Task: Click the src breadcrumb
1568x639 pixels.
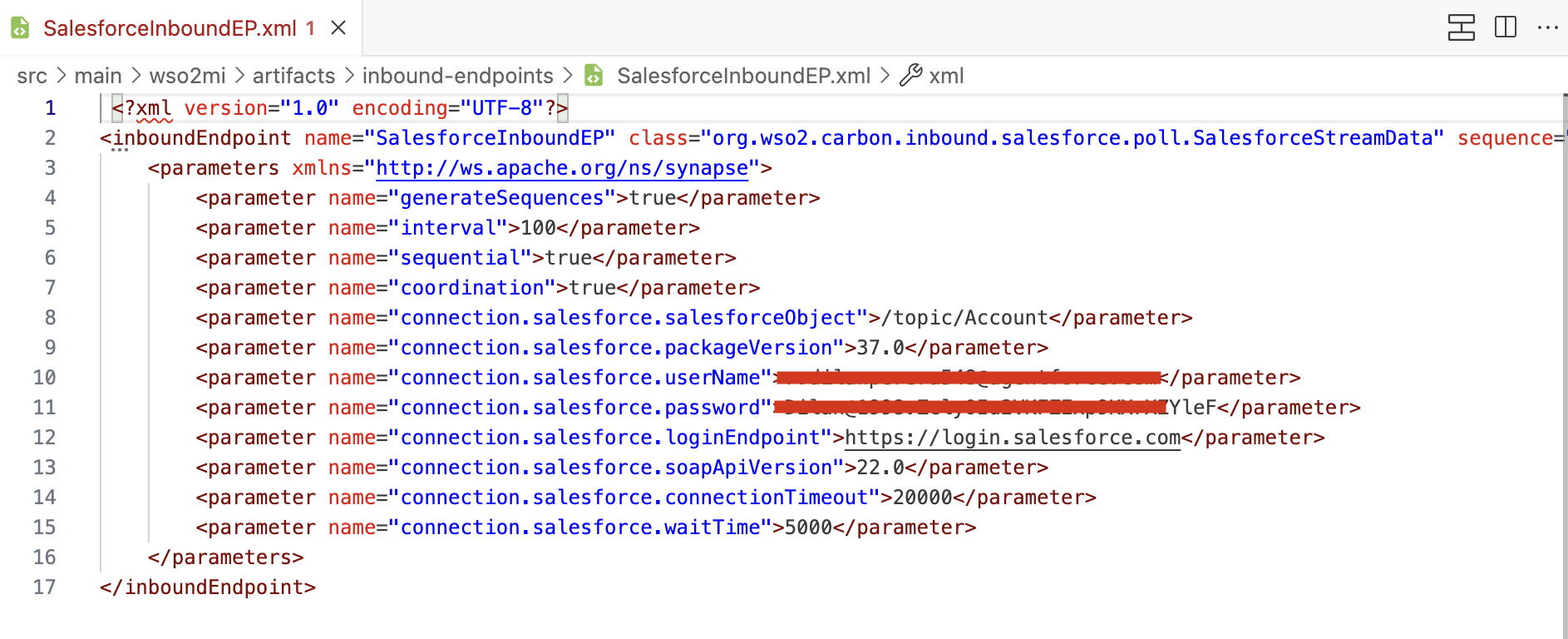Action: click(32, 76)
